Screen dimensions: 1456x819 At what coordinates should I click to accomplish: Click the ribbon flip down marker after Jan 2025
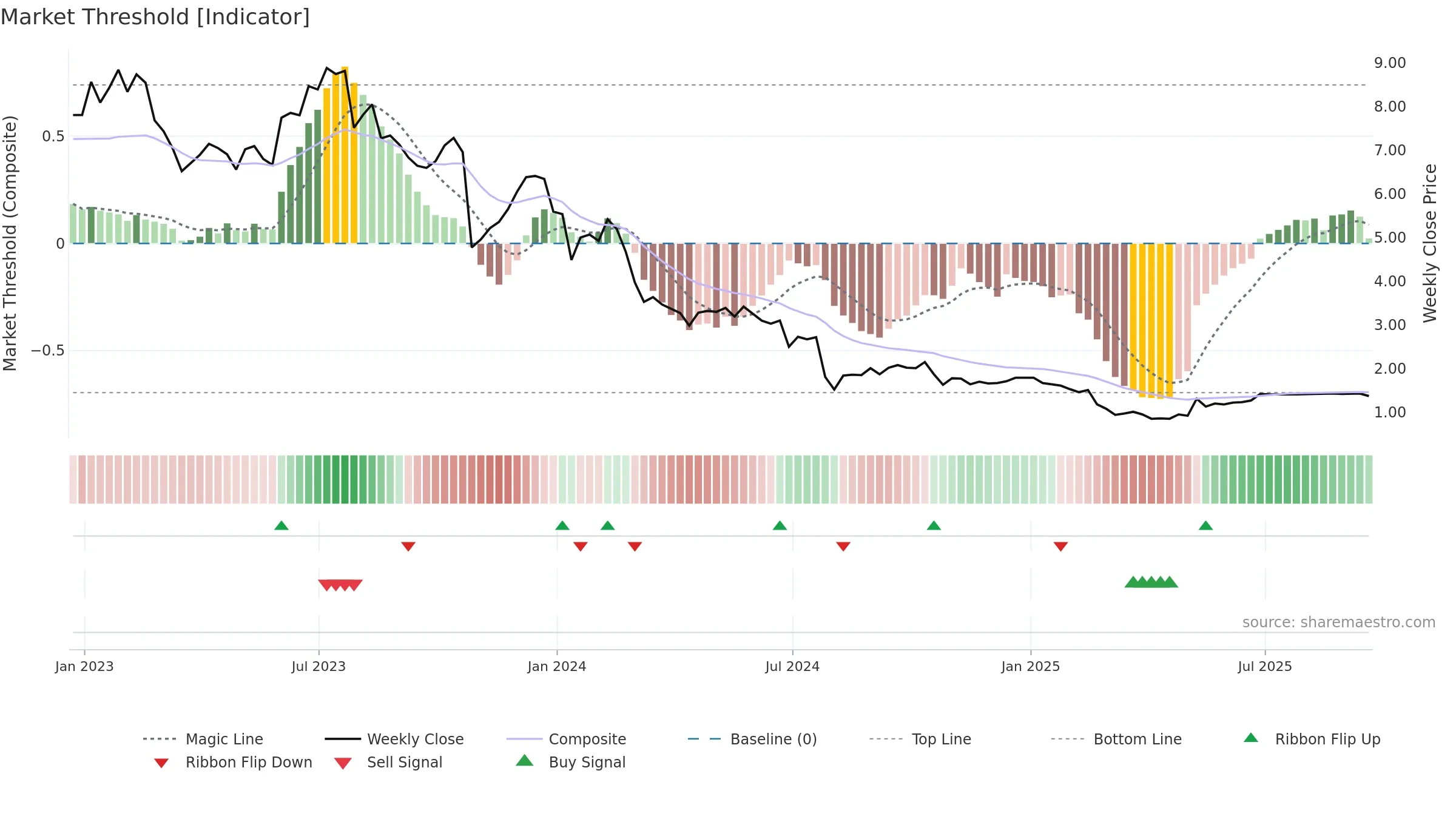click(1060, 546)
